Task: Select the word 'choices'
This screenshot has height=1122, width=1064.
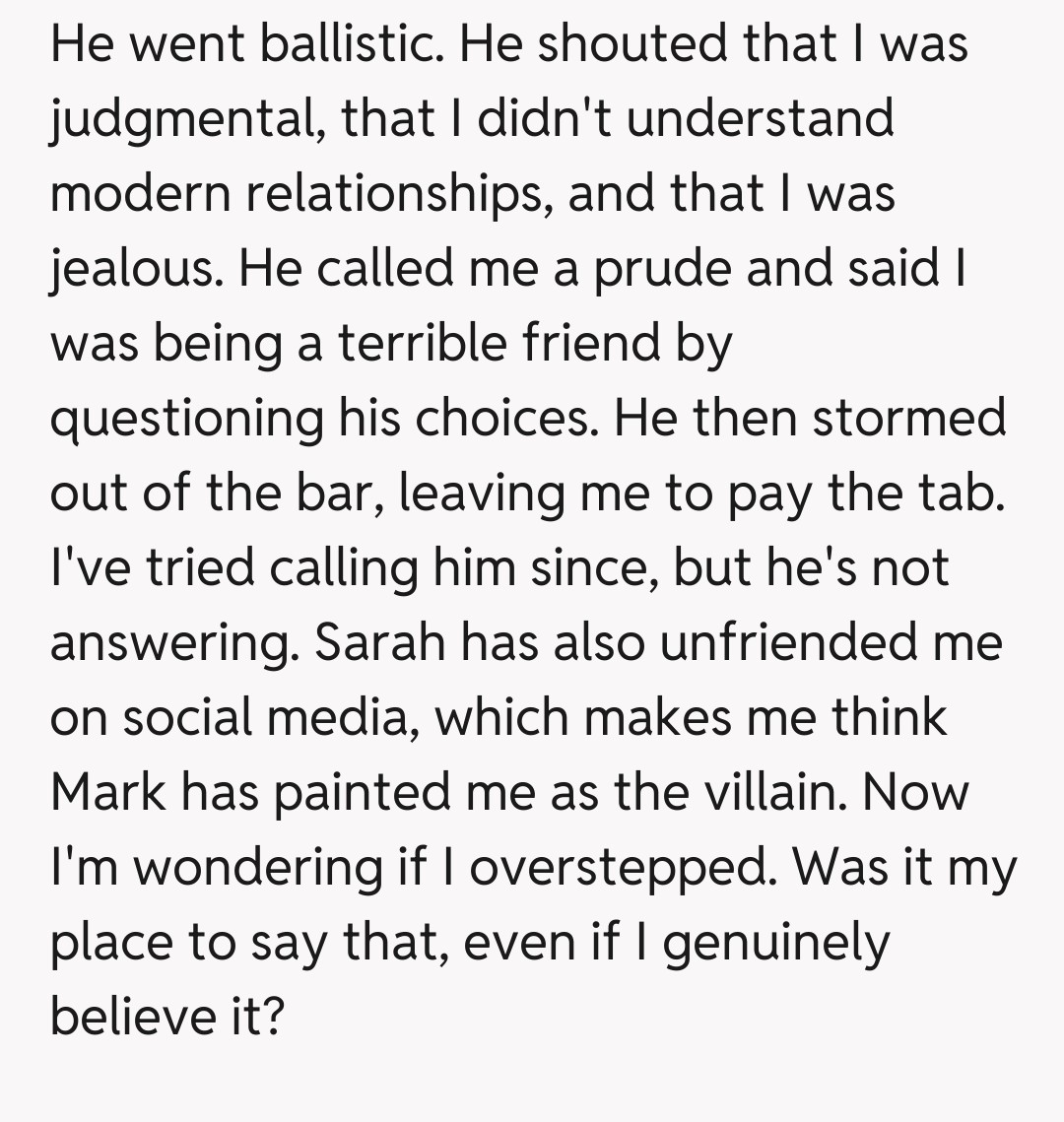Action: tap(504, 418)
